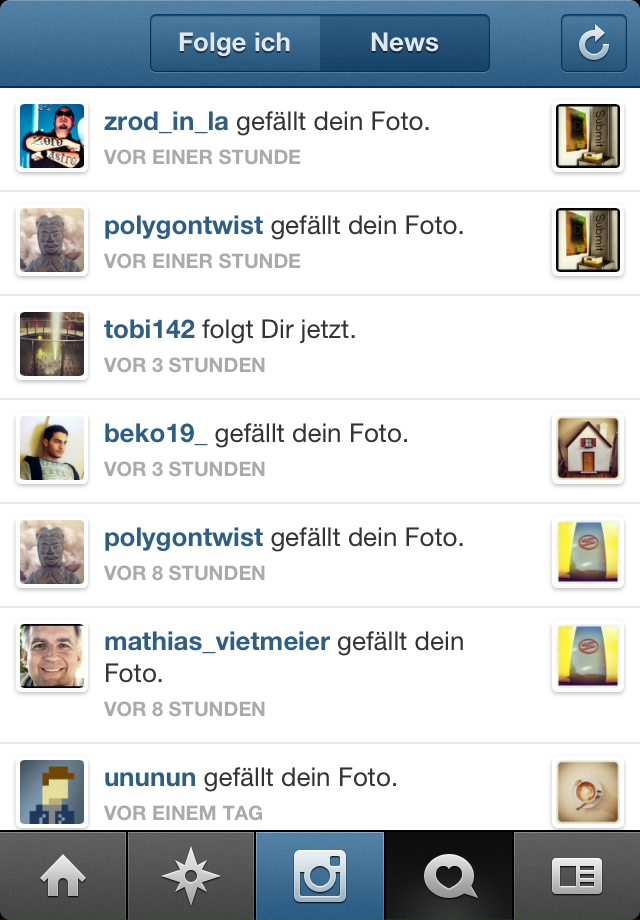Image resolution: width=640 pixels, height=920 pixels.
Task: Tap mathias_vietmeier smiling avatar
Action: 52,656
